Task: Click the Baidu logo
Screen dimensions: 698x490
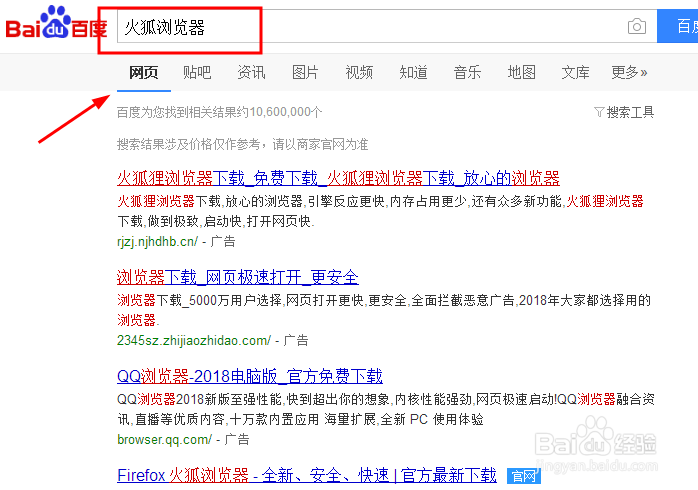Action: pyautogui.click(x=56, y=23)
